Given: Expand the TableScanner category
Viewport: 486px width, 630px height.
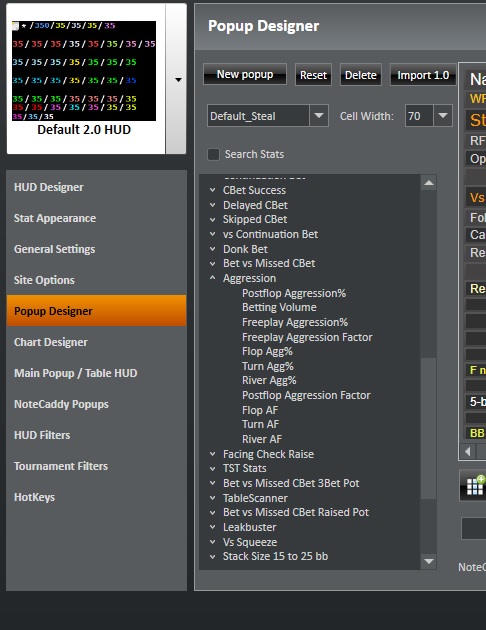Looking at the screenshot, I should (x=212, y=498).
